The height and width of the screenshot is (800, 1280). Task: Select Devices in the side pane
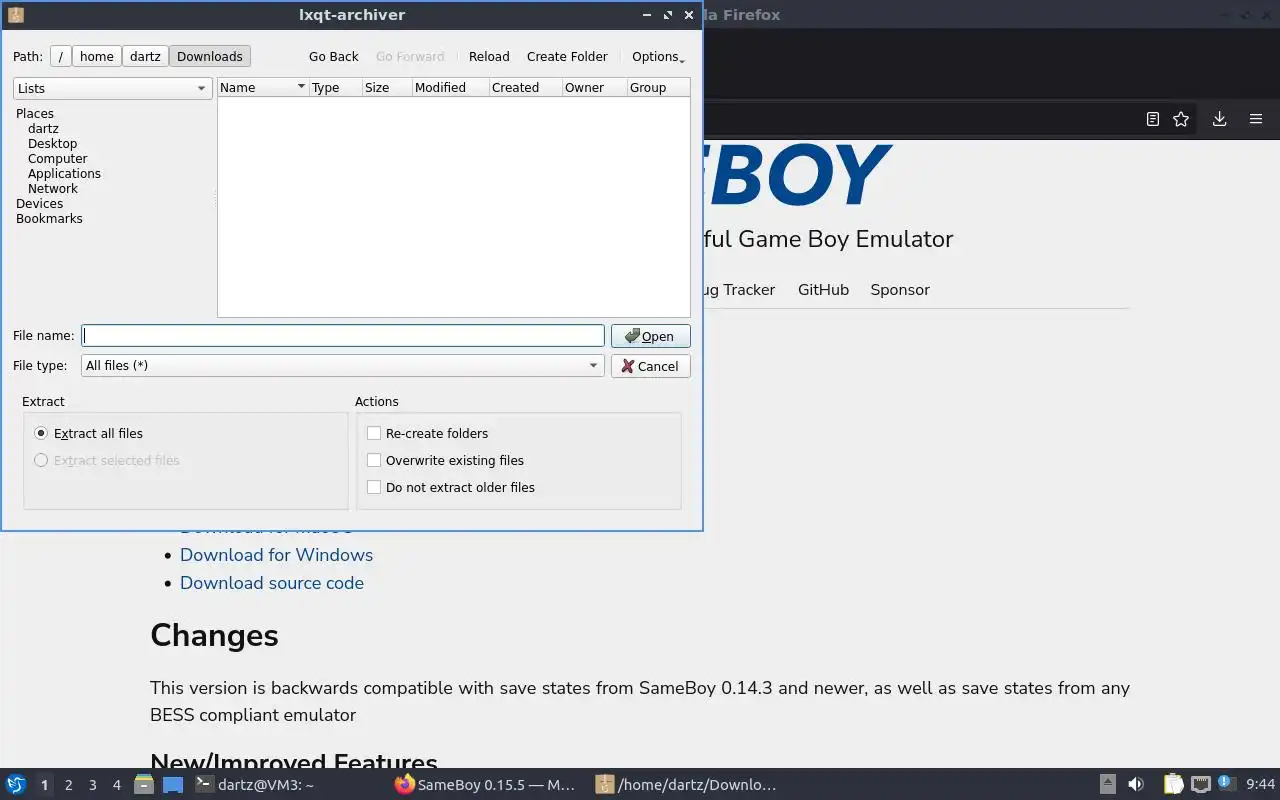(39, 204)
